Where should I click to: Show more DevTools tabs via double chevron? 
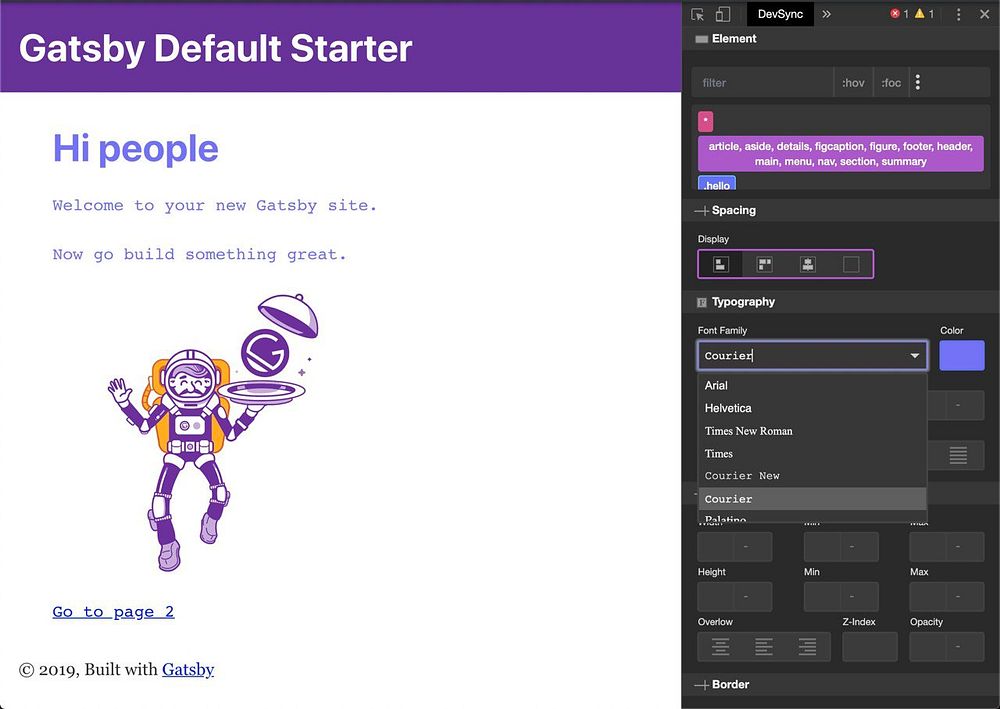pyautogui.click(x=827, y=14)
